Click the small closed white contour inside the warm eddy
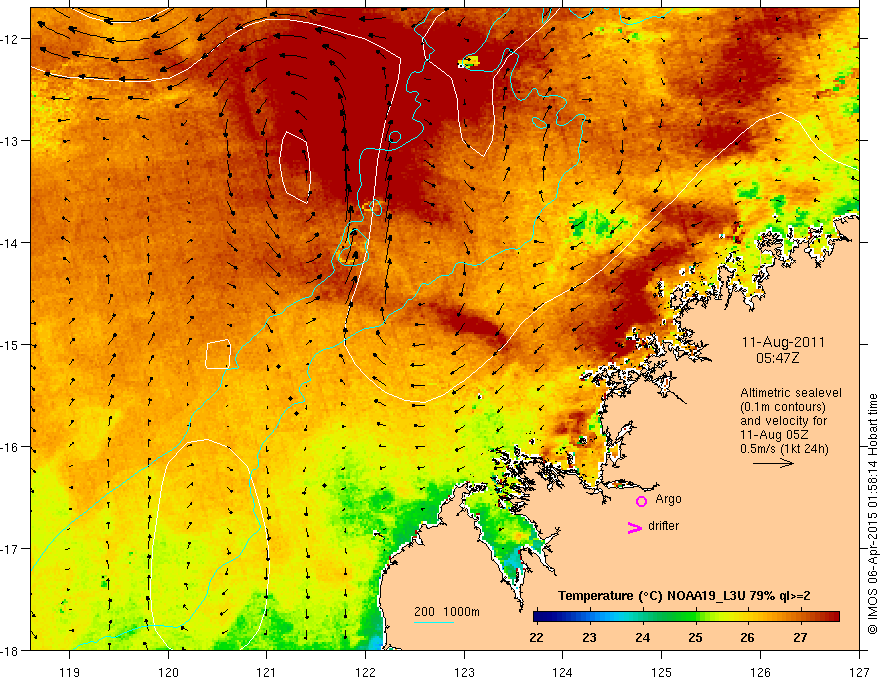The width and height of the screenshot is (880, 680). 295,167
